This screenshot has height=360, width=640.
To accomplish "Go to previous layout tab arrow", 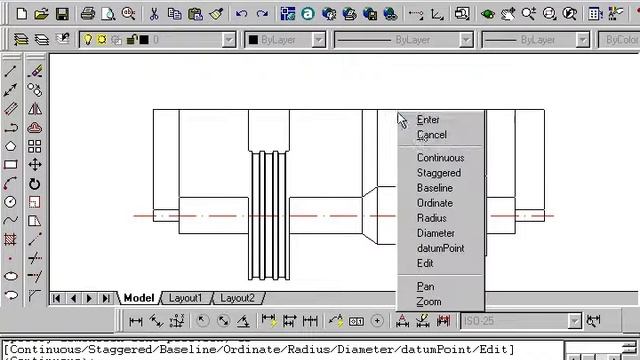I will click(x=73, y=298).
